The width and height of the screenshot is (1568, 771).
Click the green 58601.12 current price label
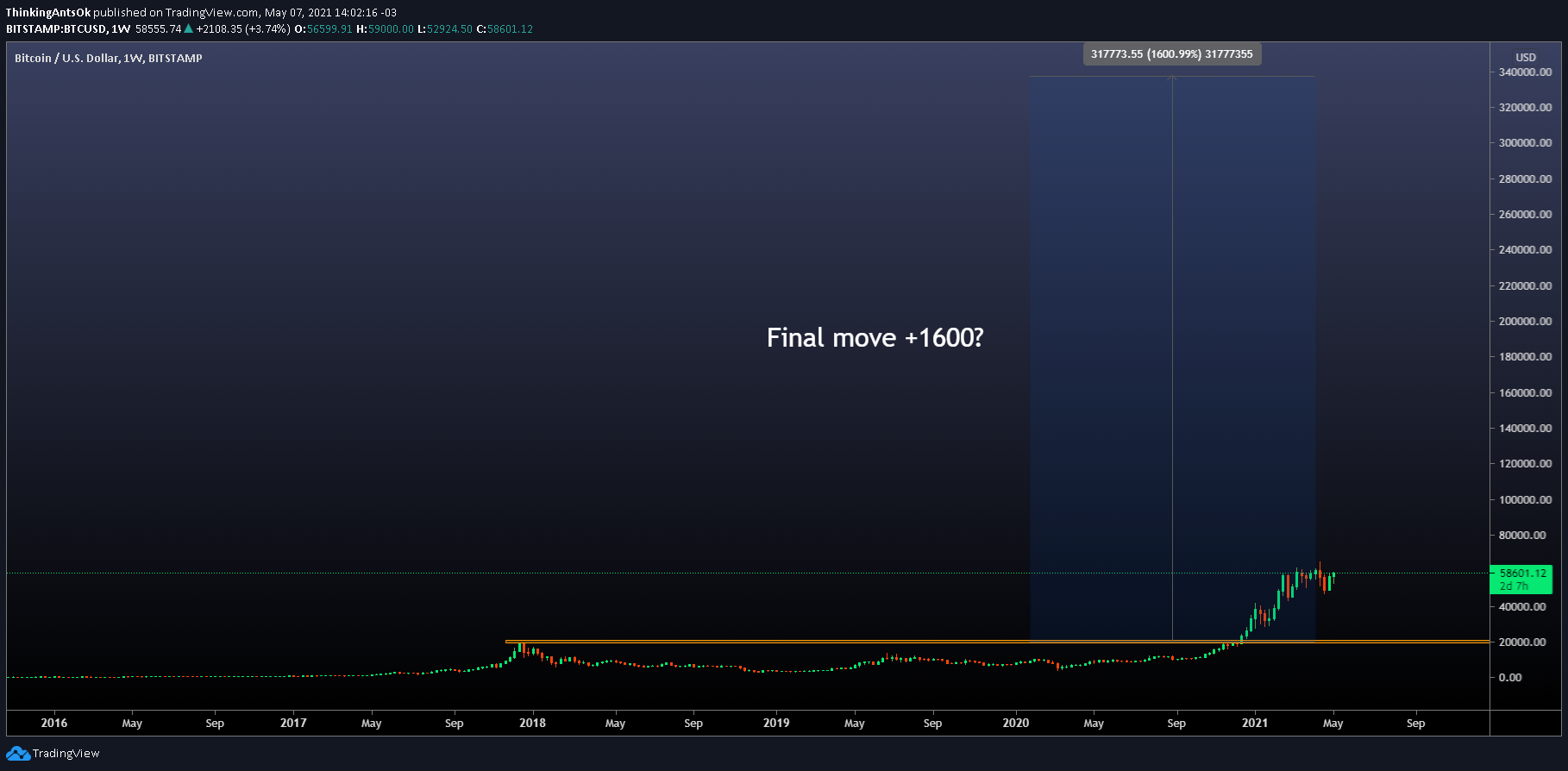[1521, 579]
